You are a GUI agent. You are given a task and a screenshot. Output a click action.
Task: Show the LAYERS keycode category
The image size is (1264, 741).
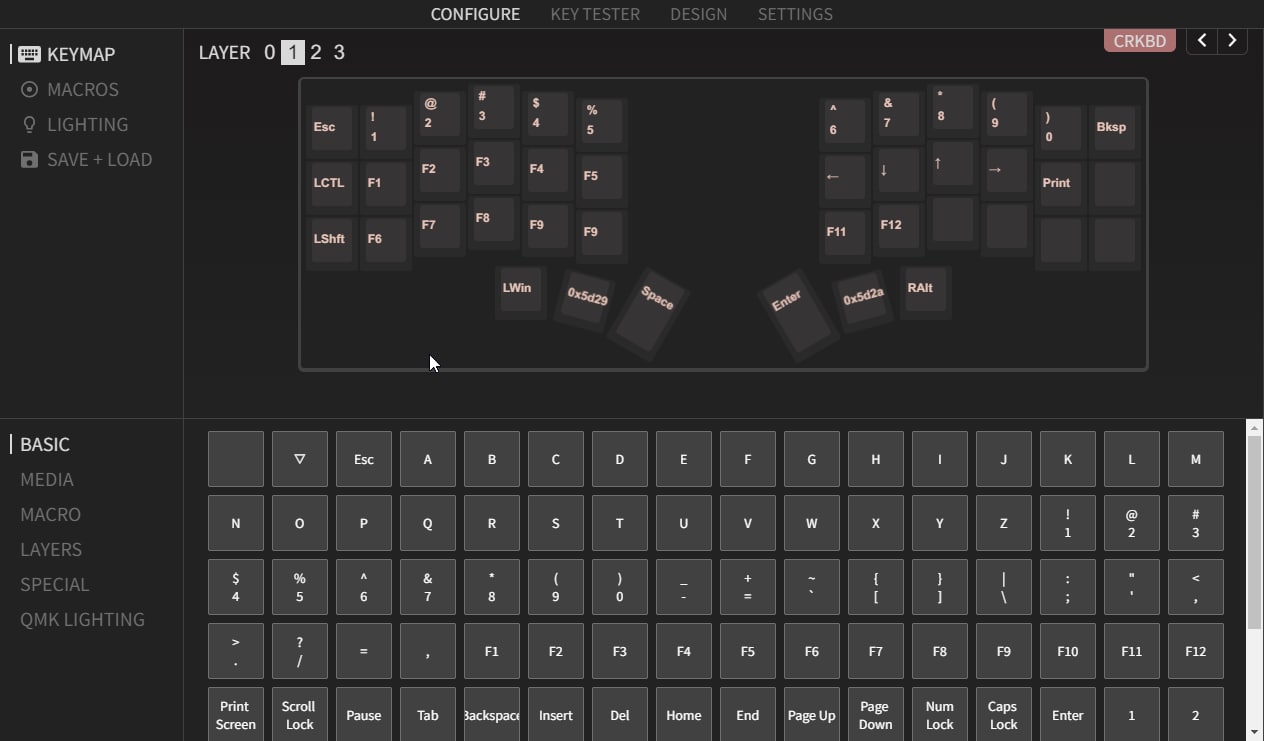tap(51, 549)
